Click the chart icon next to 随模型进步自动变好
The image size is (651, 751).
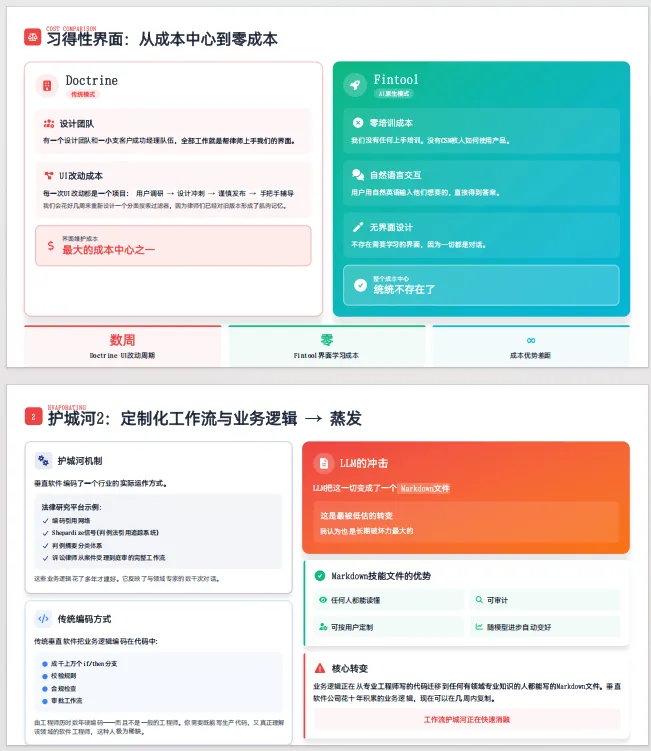(x=479, y=626)
